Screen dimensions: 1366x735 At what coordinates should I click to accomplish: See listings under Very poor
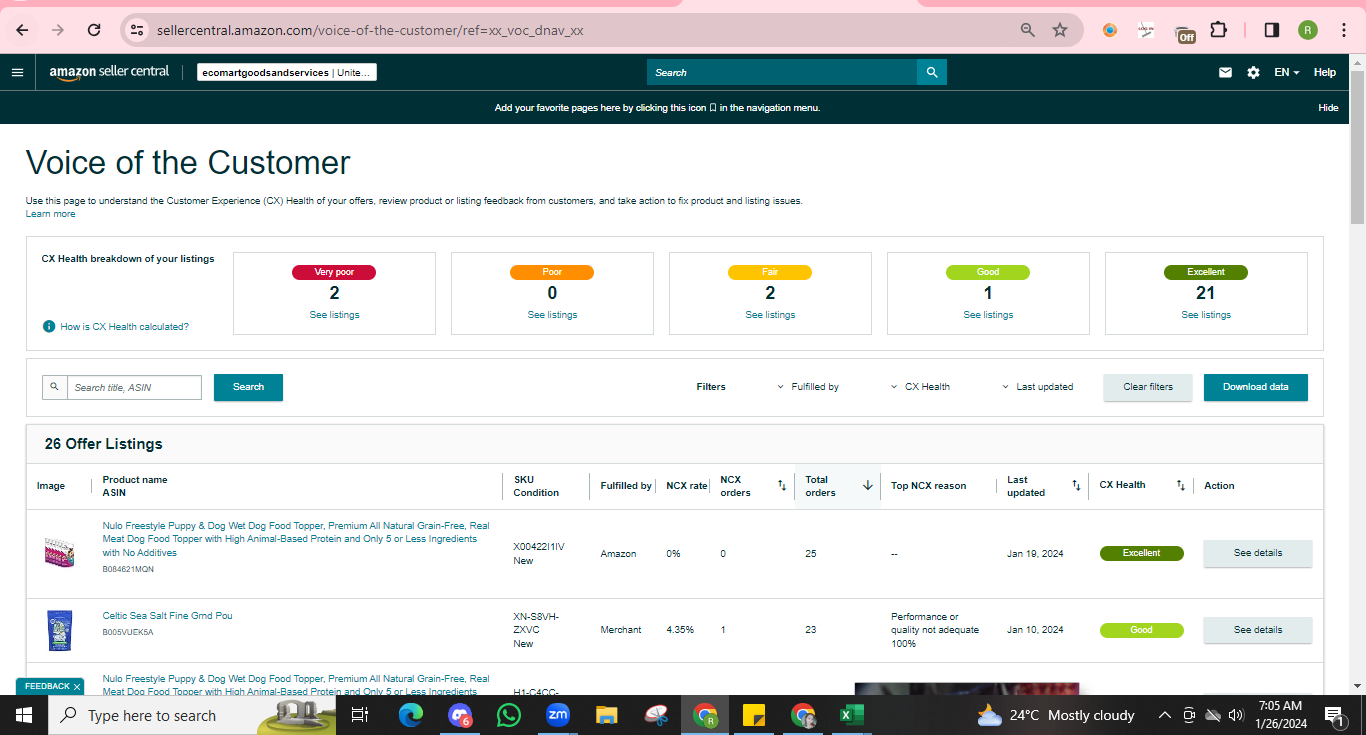click(334, 315)
